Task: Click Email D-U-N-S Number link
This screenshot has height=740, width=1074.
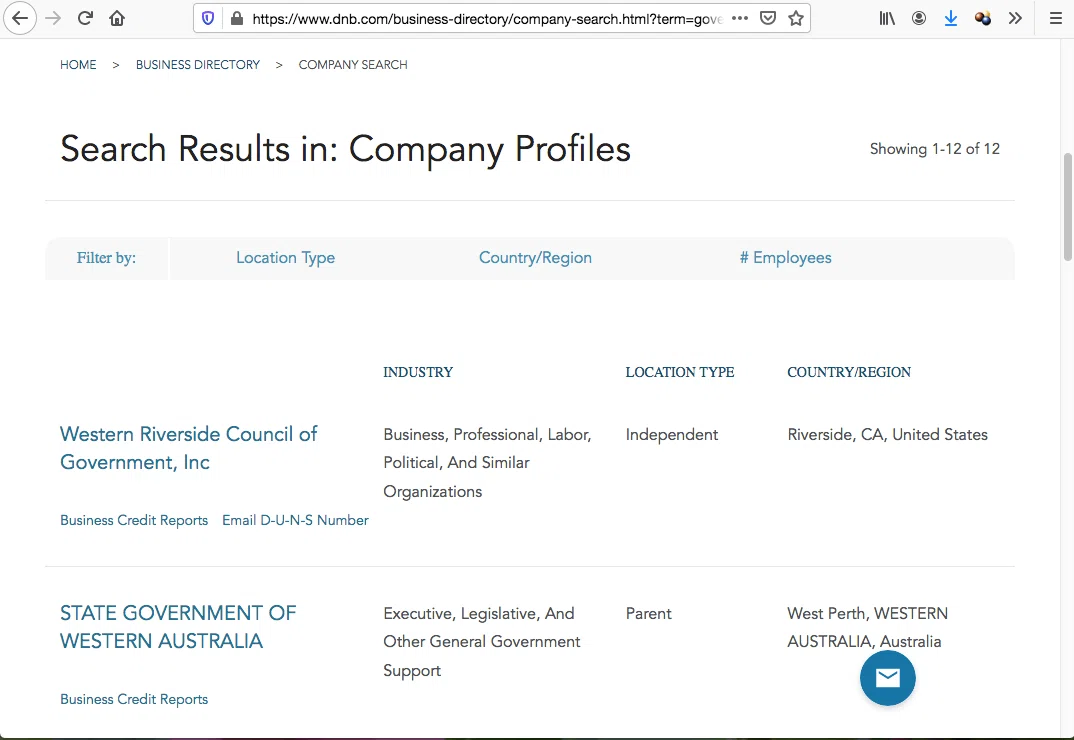Action: [x=295, y=520]
